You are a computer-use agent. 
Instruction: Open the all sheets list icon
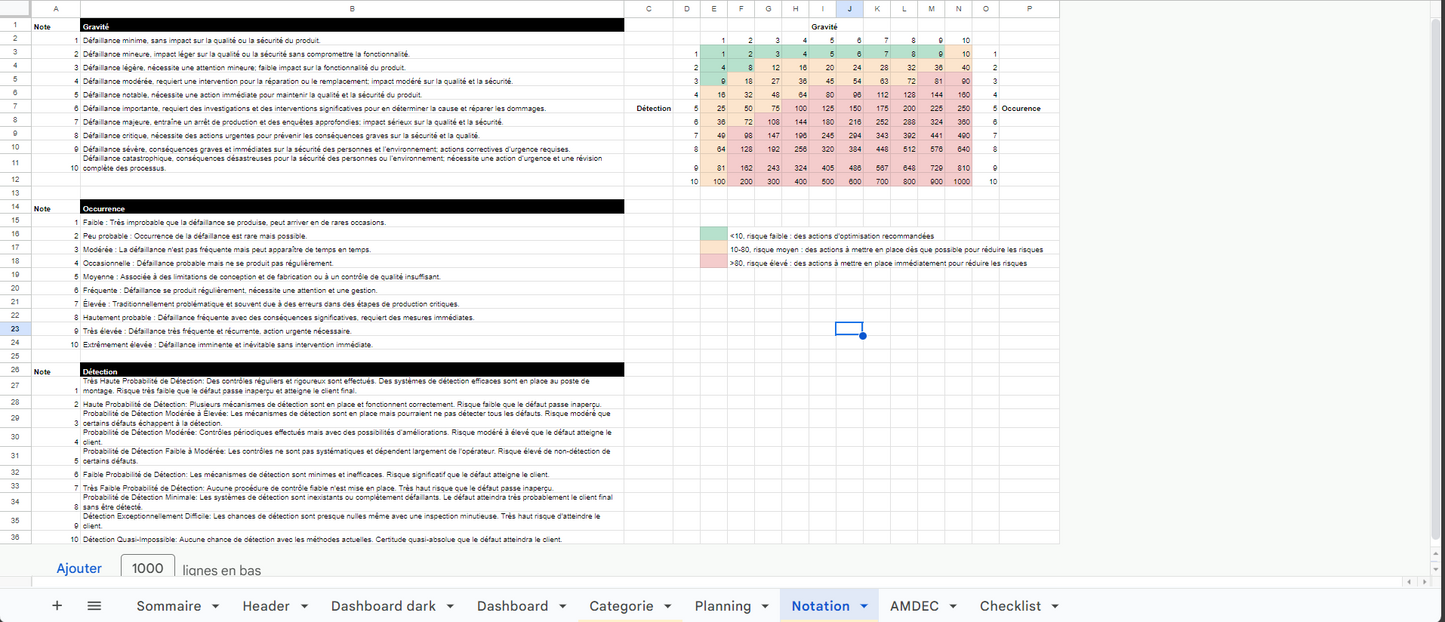[94, 606]
